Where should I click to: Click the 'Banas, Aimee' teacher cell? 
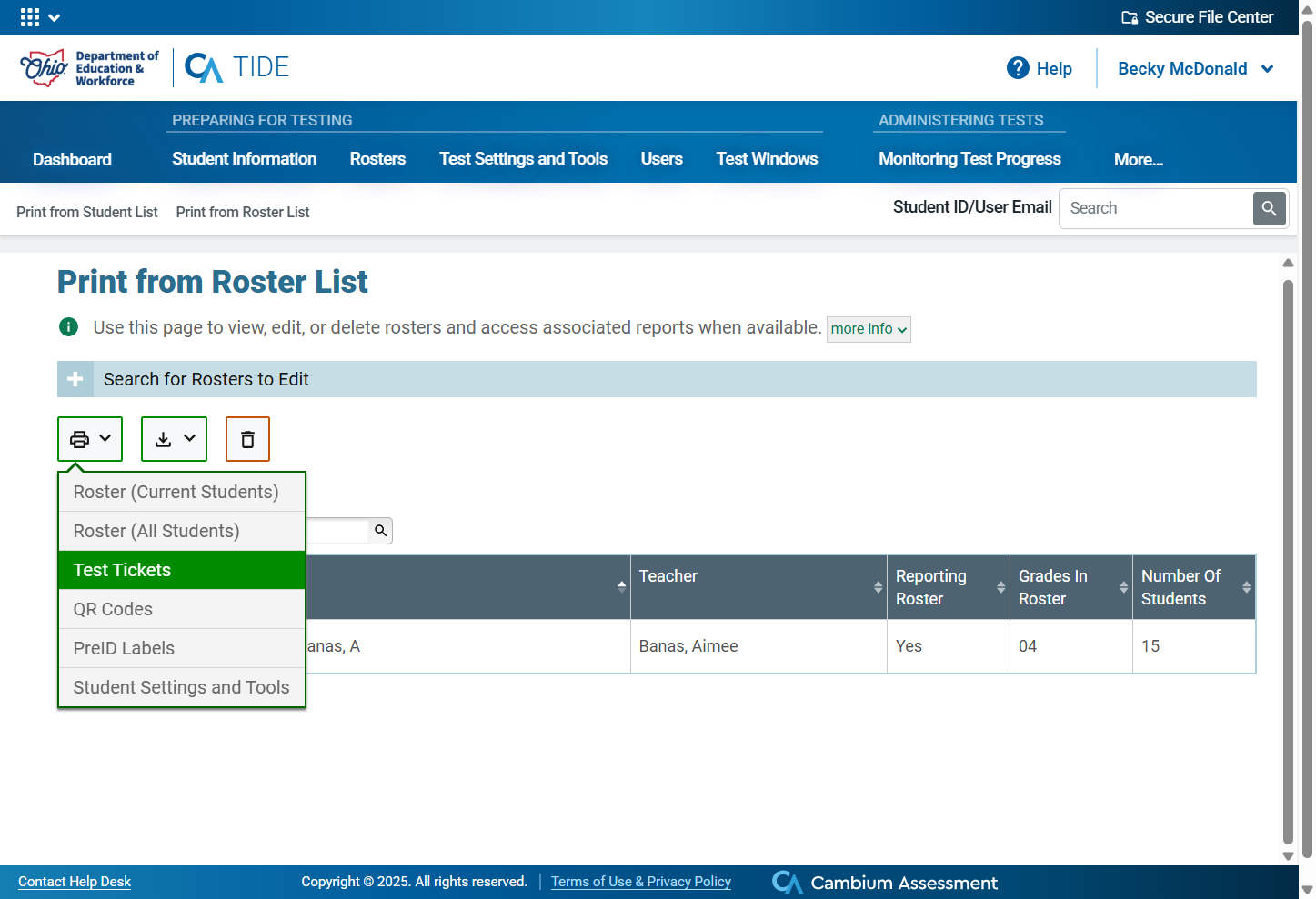click(758, 646)
